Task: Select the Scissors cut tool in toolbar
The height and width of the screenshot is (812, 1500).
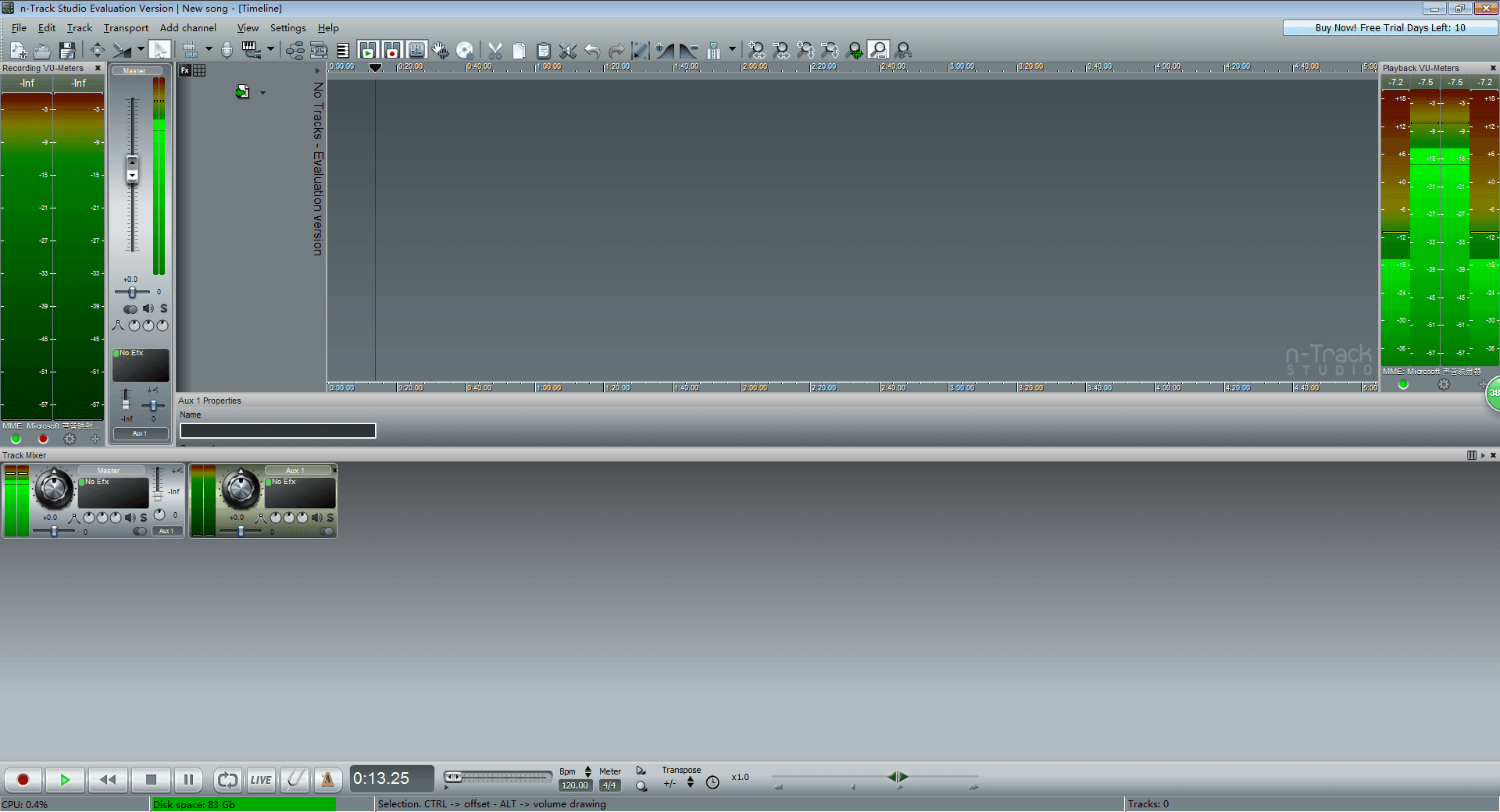Action: [495, 49]
